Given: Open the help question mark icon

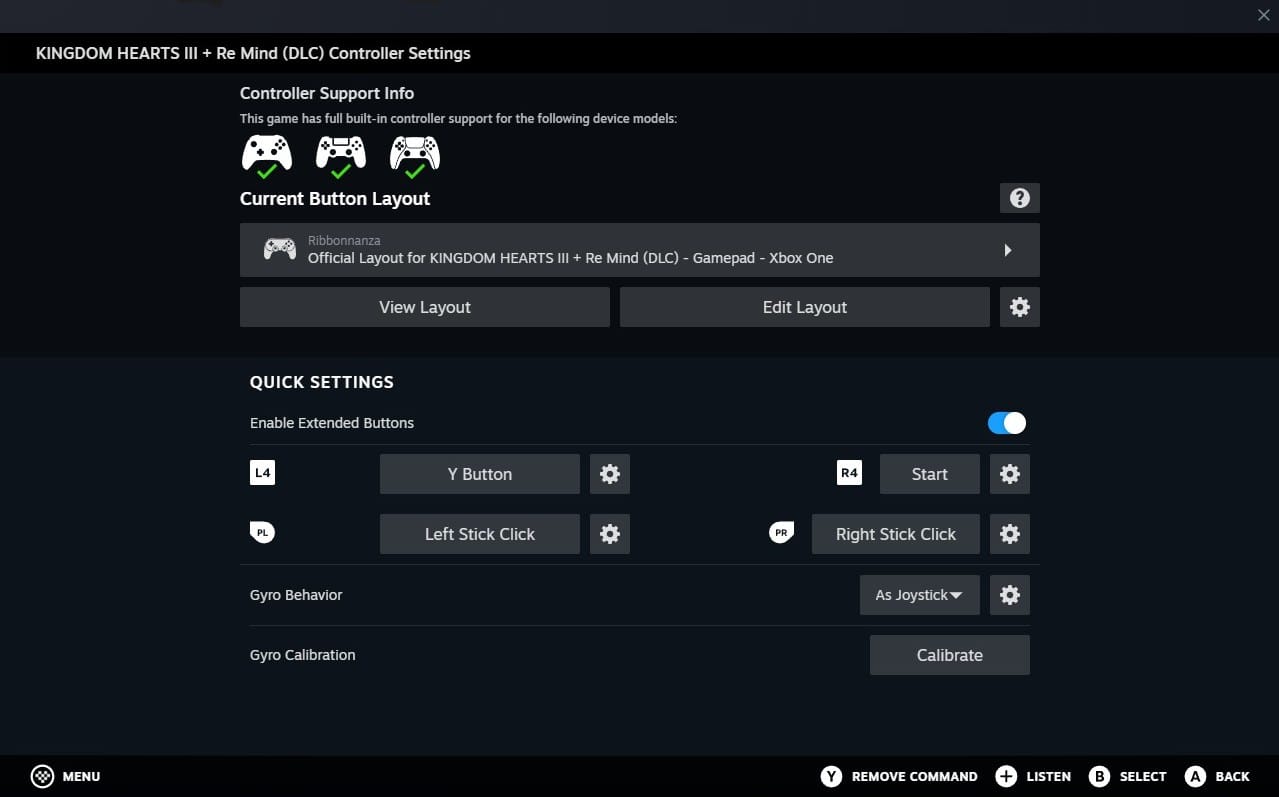Looking at the screenshot, I should click(1019, 198).
